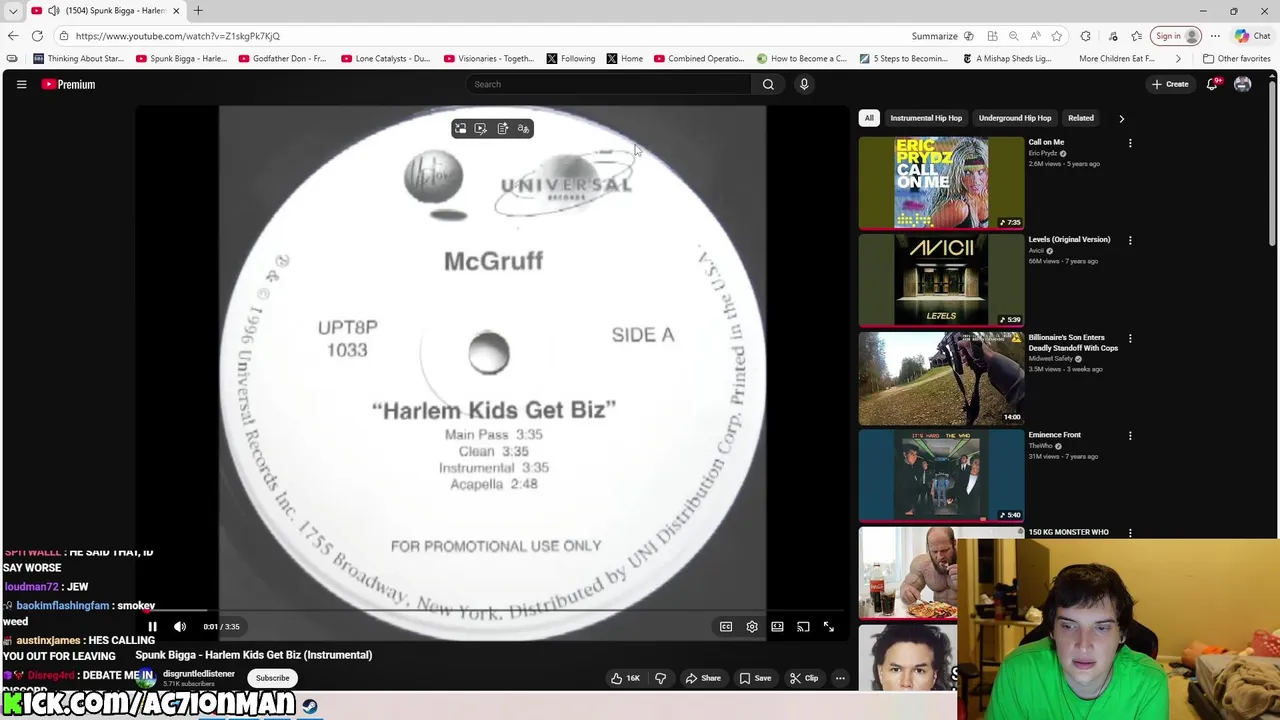
Task: Switch to theater mode view
Action: 777,627
